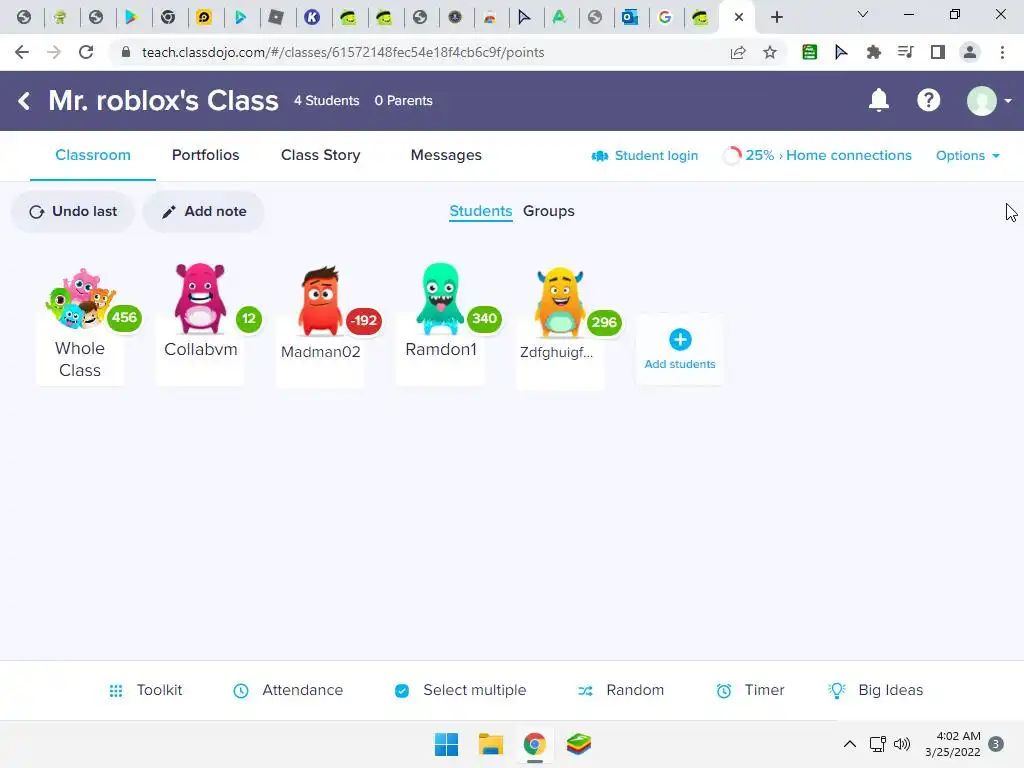Image resolution: width=1024 pixels, height=768 pixels.
Task: Click the browser back arrow
Action: click(x=22, y=52)
